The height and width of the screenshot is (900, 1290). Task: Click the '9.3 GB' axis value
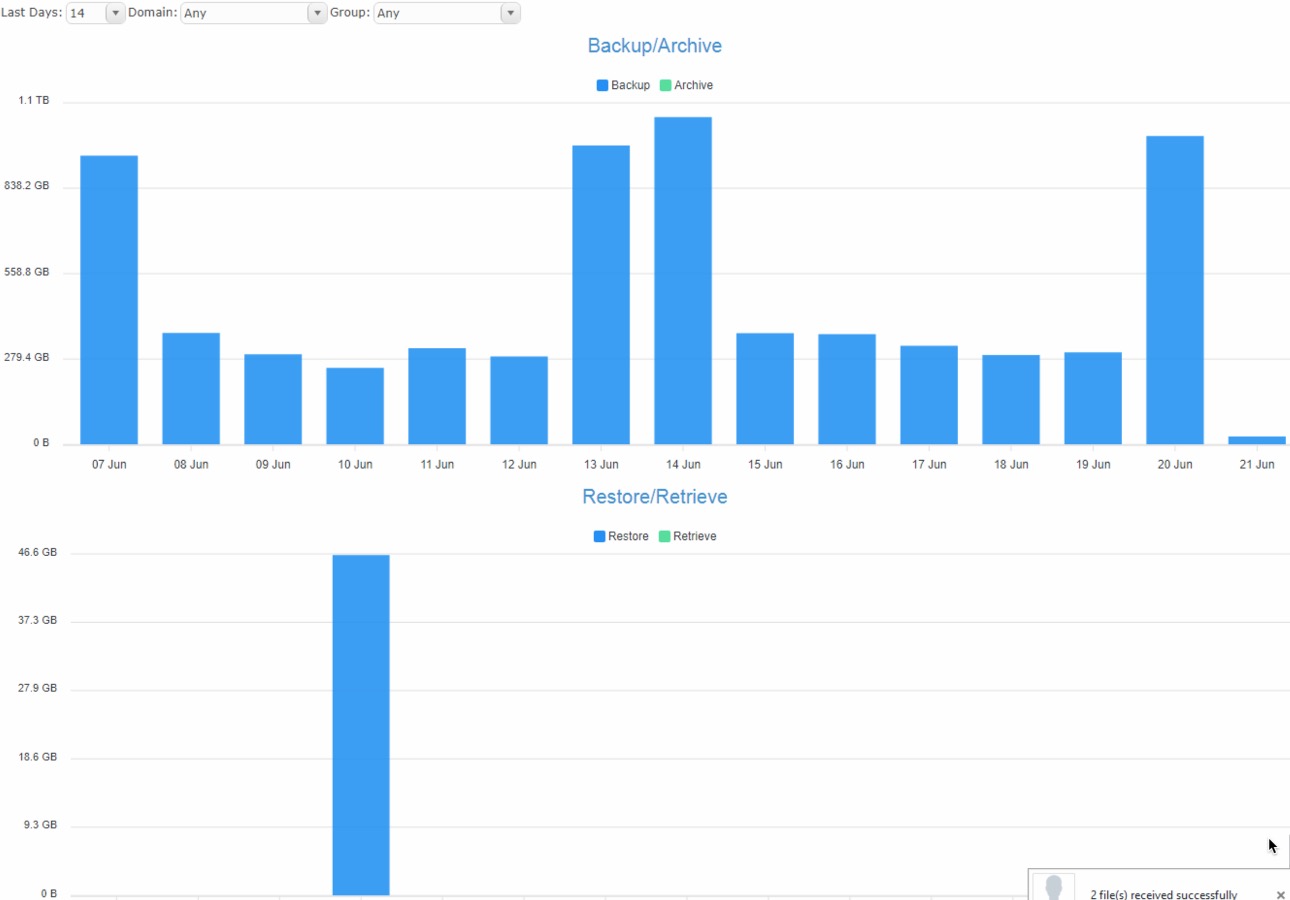pyautogui.click(x=41, y=825)
